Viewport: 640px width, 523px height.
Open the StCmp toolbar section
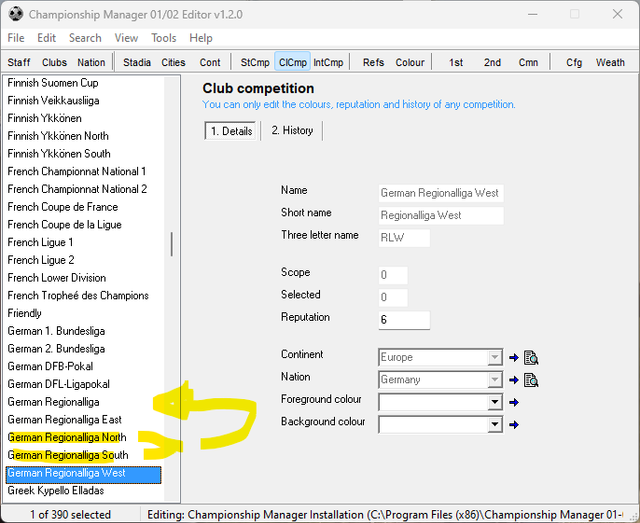[255, 62]
